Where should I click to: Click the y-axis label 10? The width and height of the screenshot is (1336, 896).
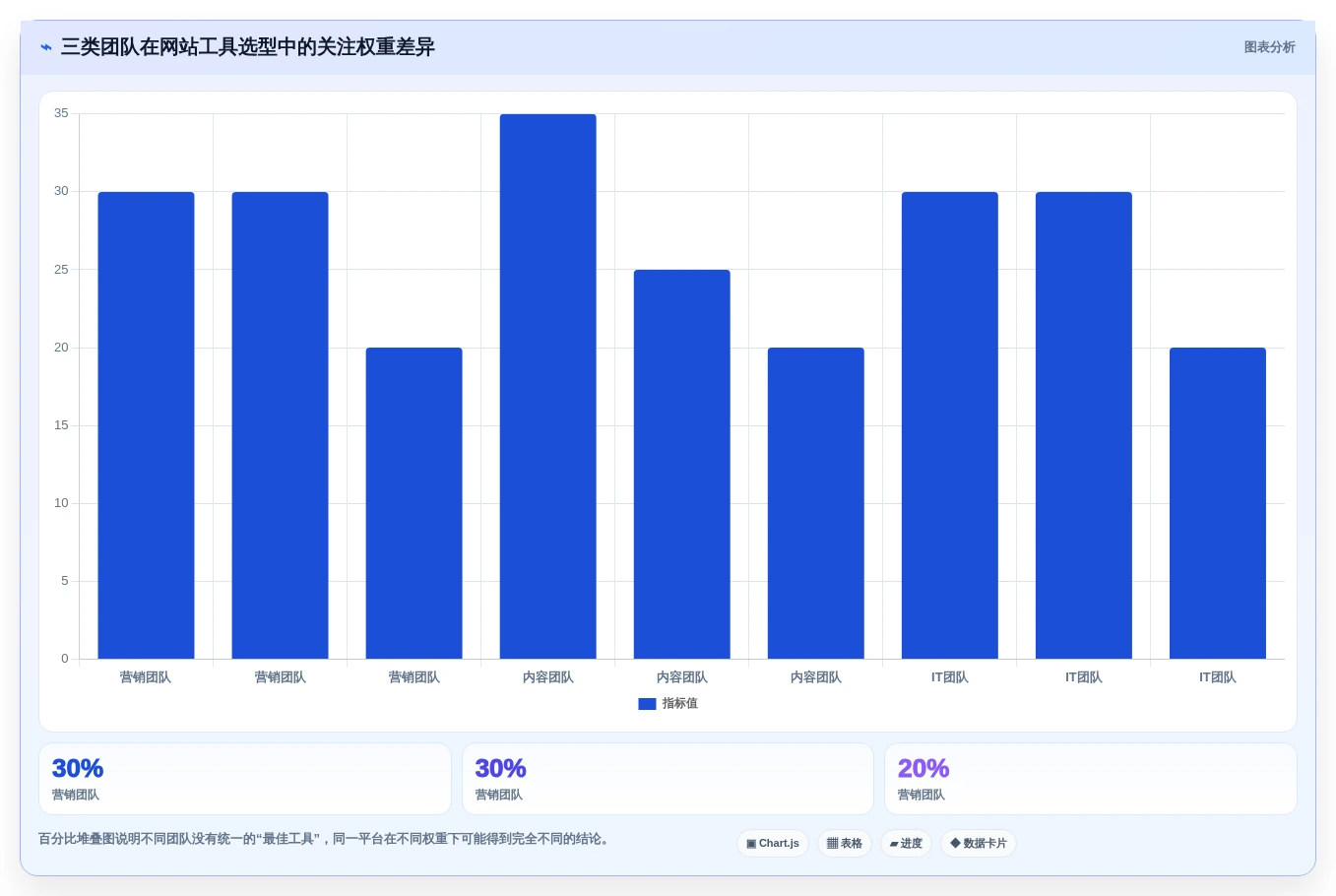point(61,503)
